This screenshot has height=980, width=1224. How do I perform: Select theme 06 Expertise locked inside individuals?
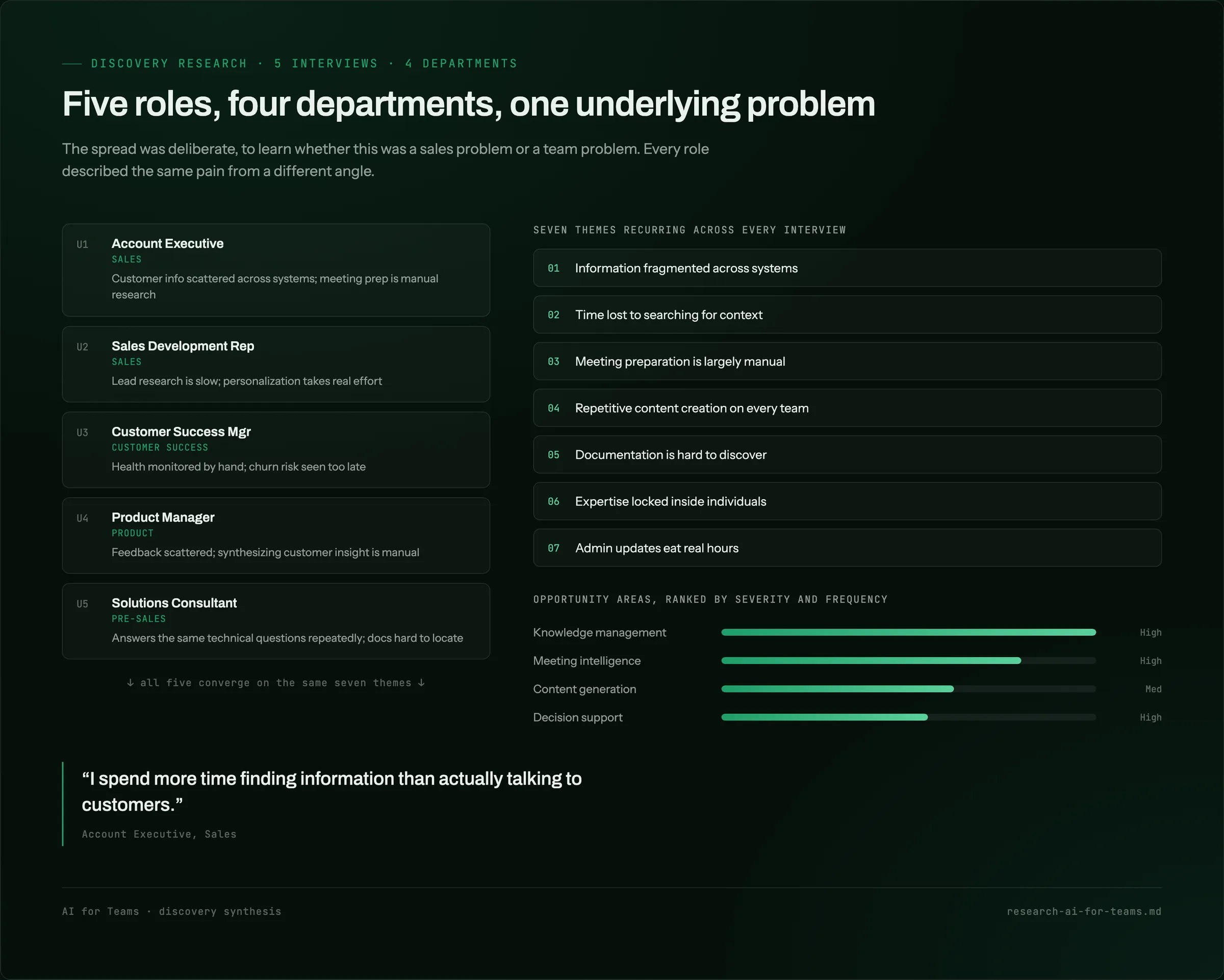click(847, 501)
